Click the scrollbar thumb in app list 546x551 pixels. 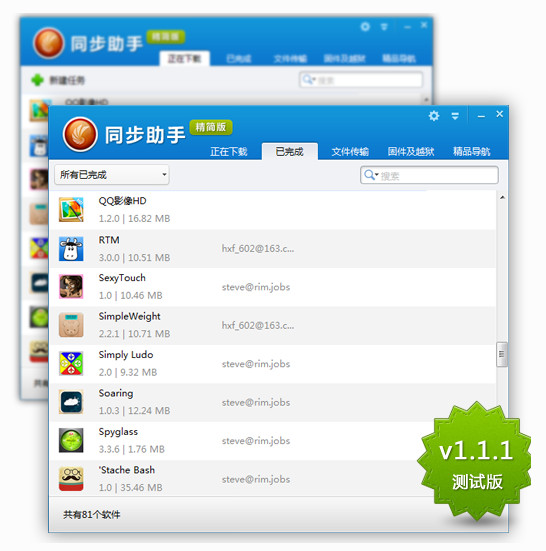pyautogui.click(x=502, y=354)
